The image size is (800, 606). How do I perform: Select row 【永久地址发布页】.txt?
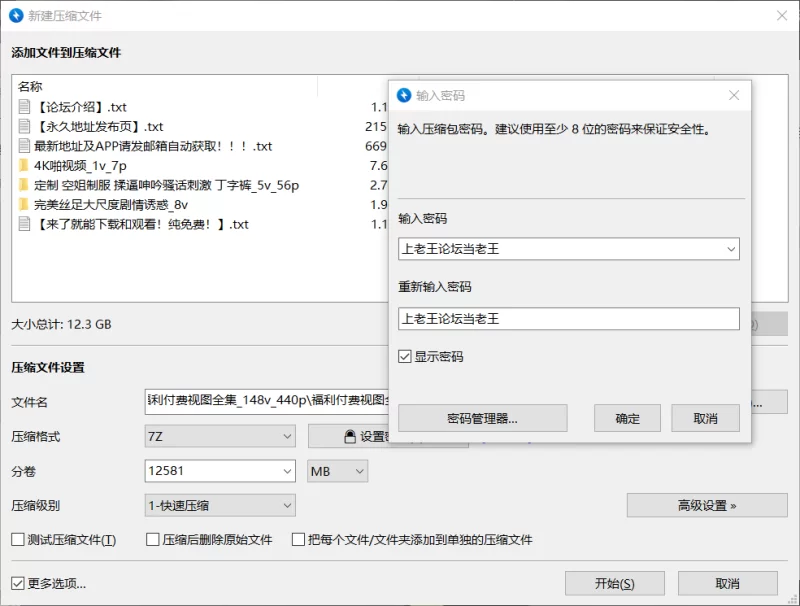(203, 126)
